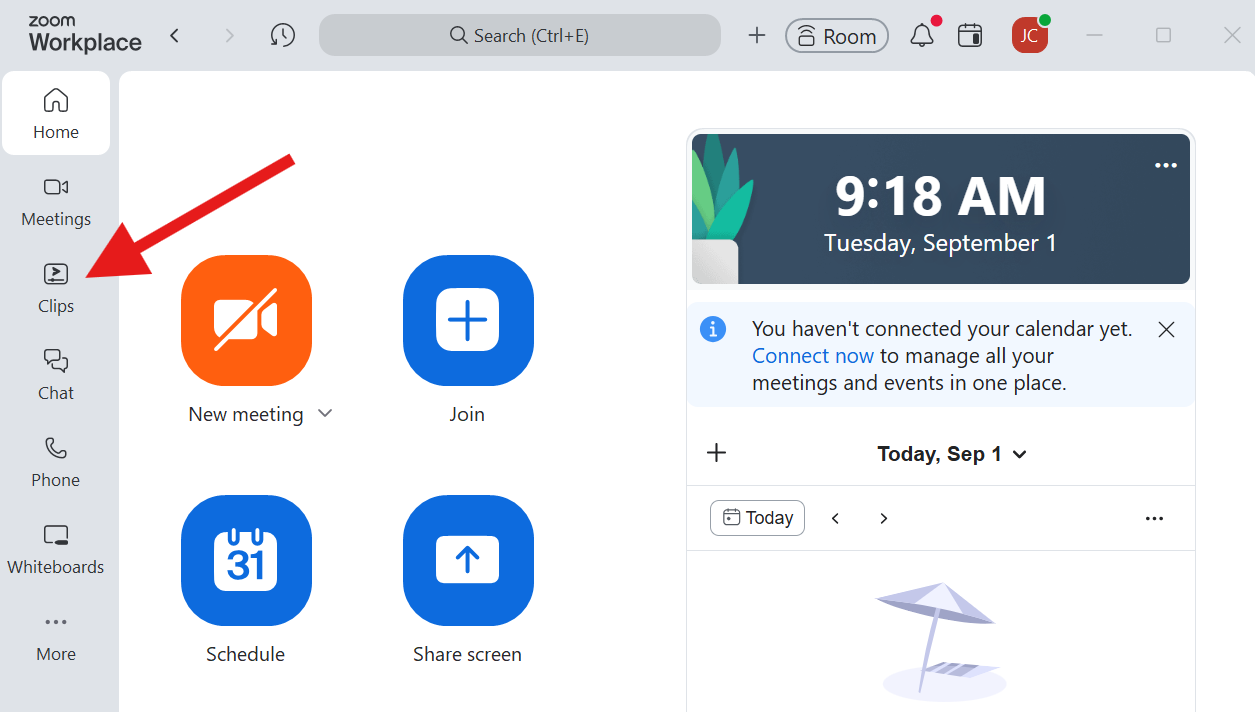Open the Whiteboards section

(56, 549)
